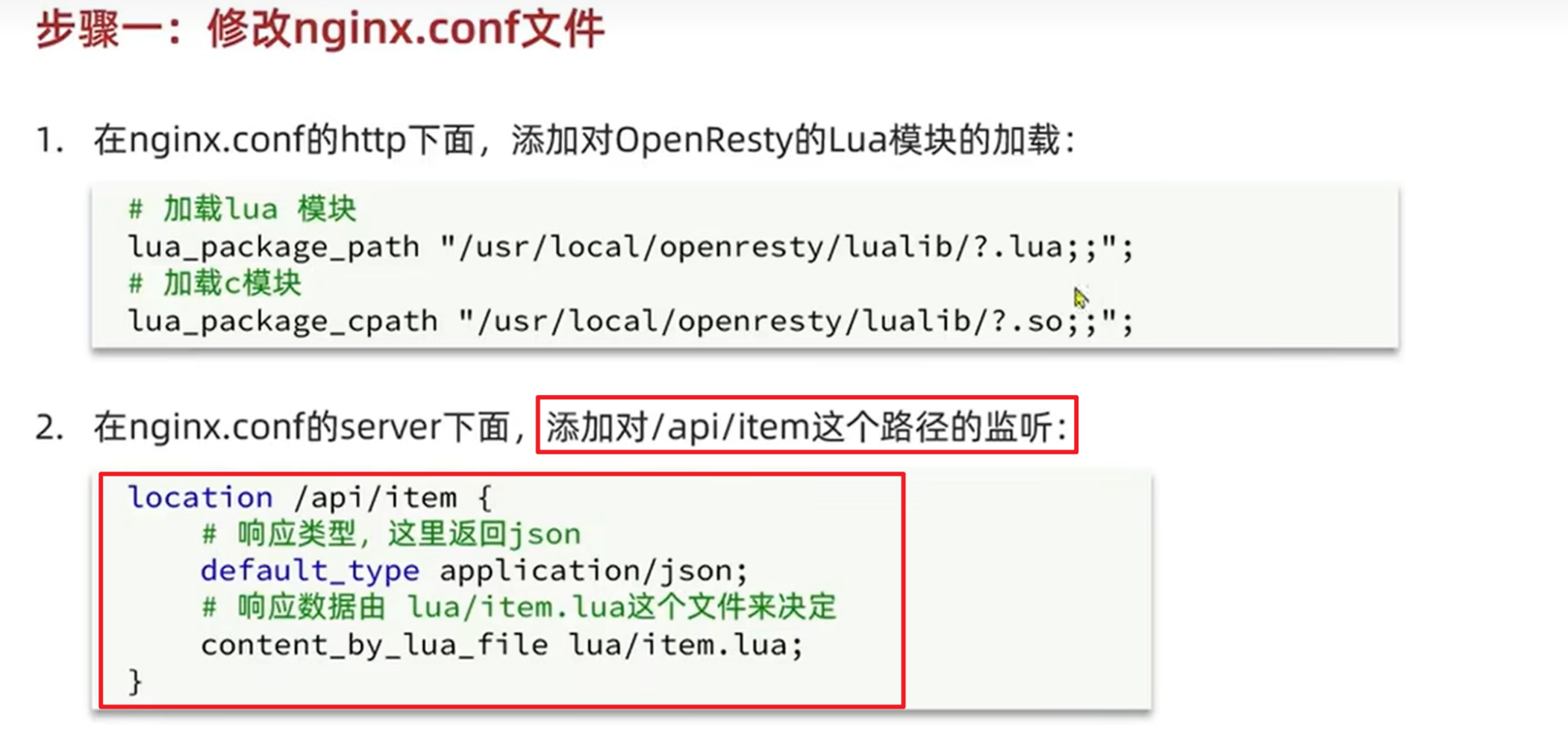Viewport: 1568px width, 730px height.
Task: Click the content_by_lua_file directive
Action: (x=374, y=645)
